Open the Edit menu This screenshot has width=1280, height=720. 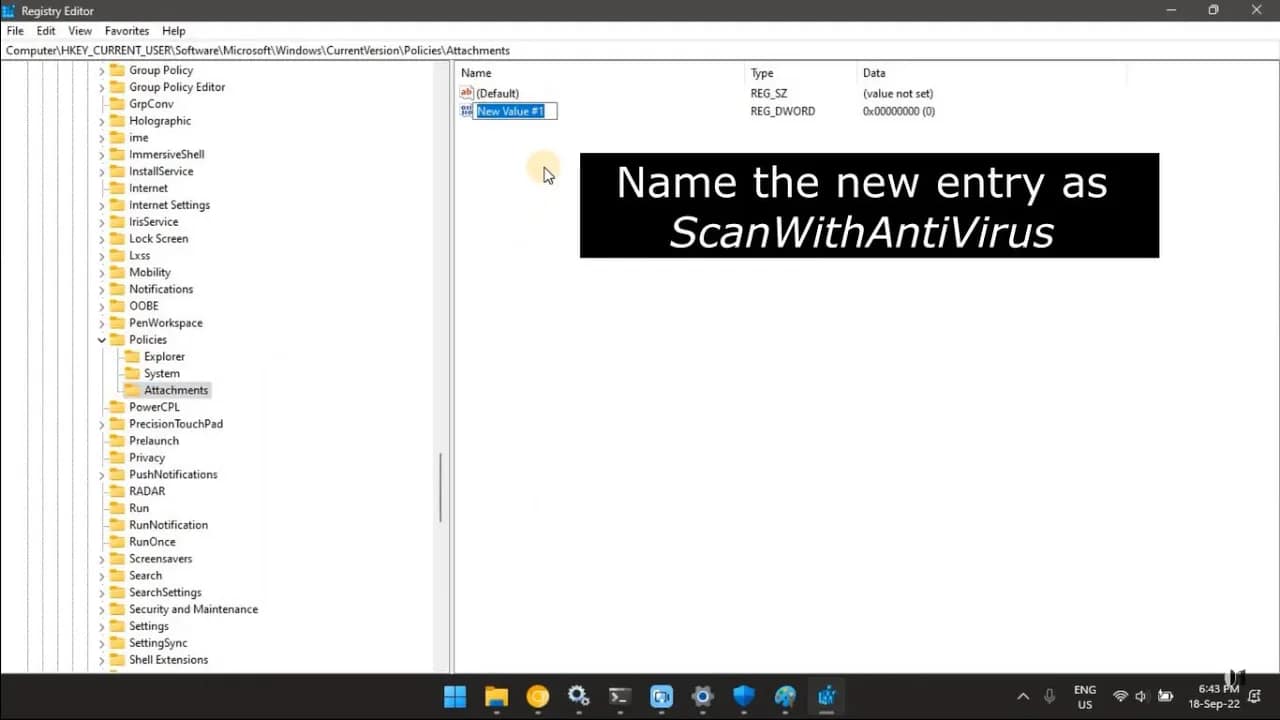click(x=45, y=31)
